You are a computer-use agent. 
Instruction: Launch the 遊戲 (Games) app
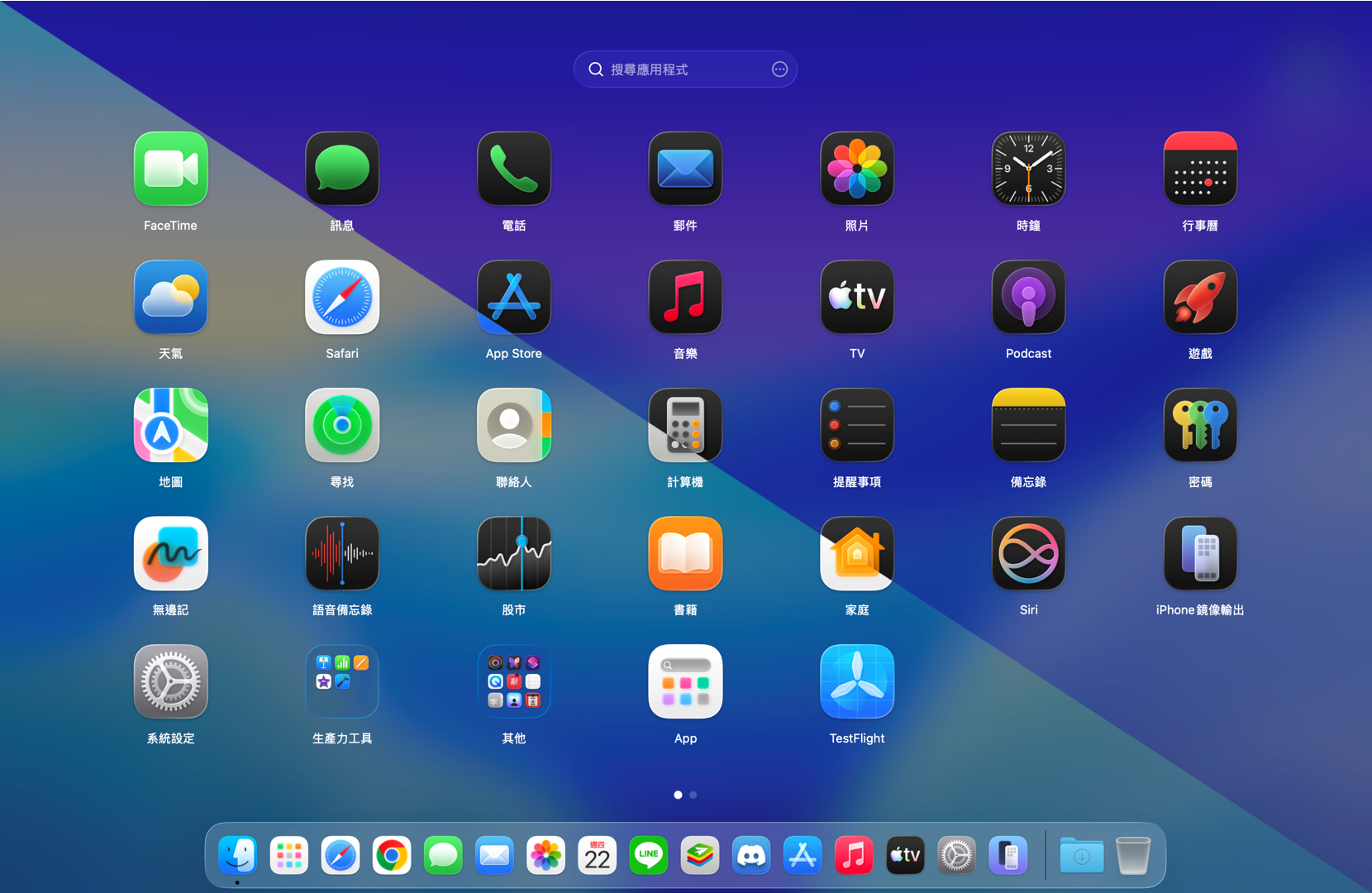1199,298
